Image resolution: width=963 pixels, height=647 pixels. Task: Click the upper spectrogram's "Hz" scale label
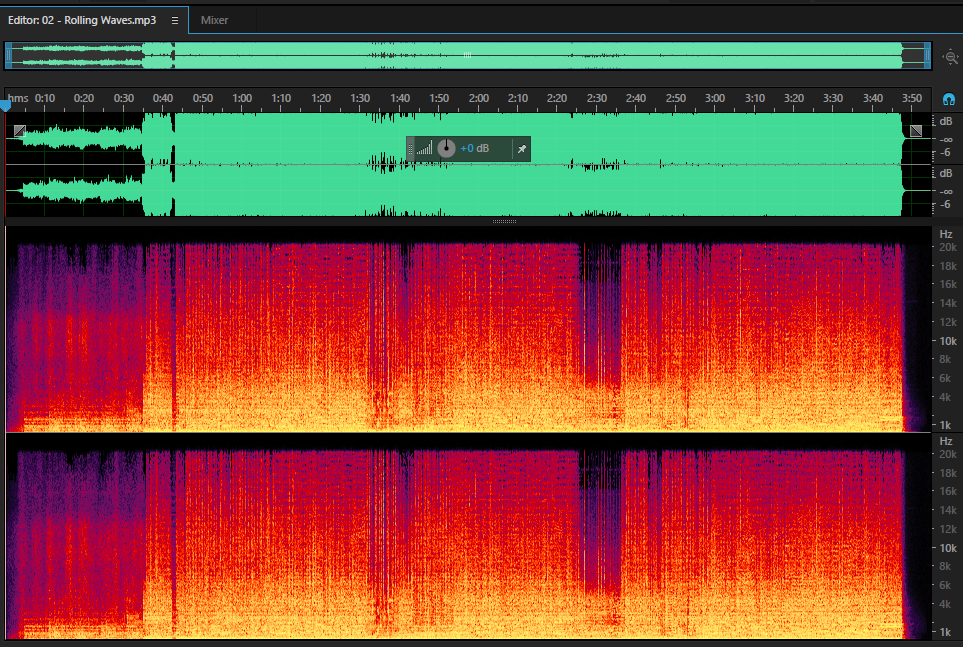click(946, 234)
